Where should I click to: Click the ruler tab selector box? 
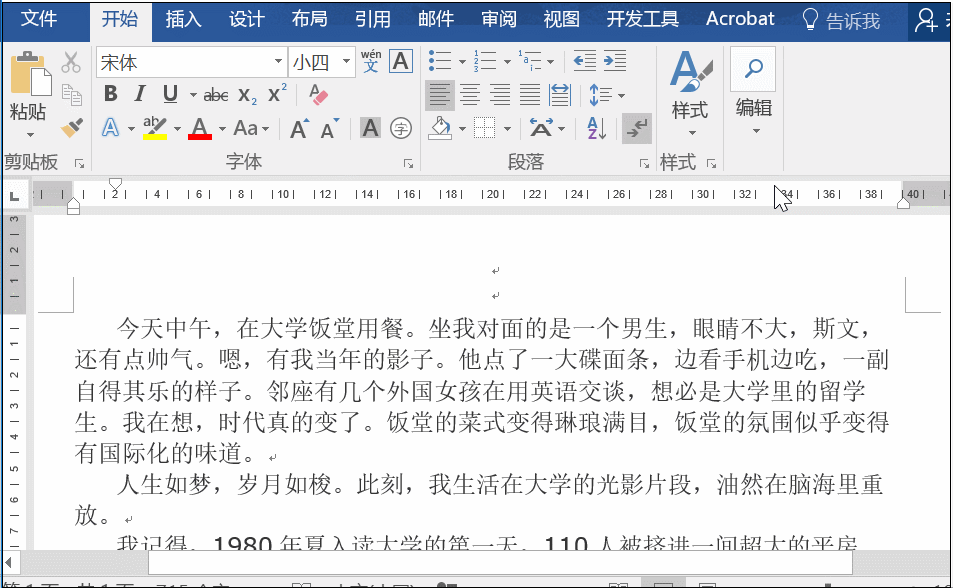click(x=15, y=196)
